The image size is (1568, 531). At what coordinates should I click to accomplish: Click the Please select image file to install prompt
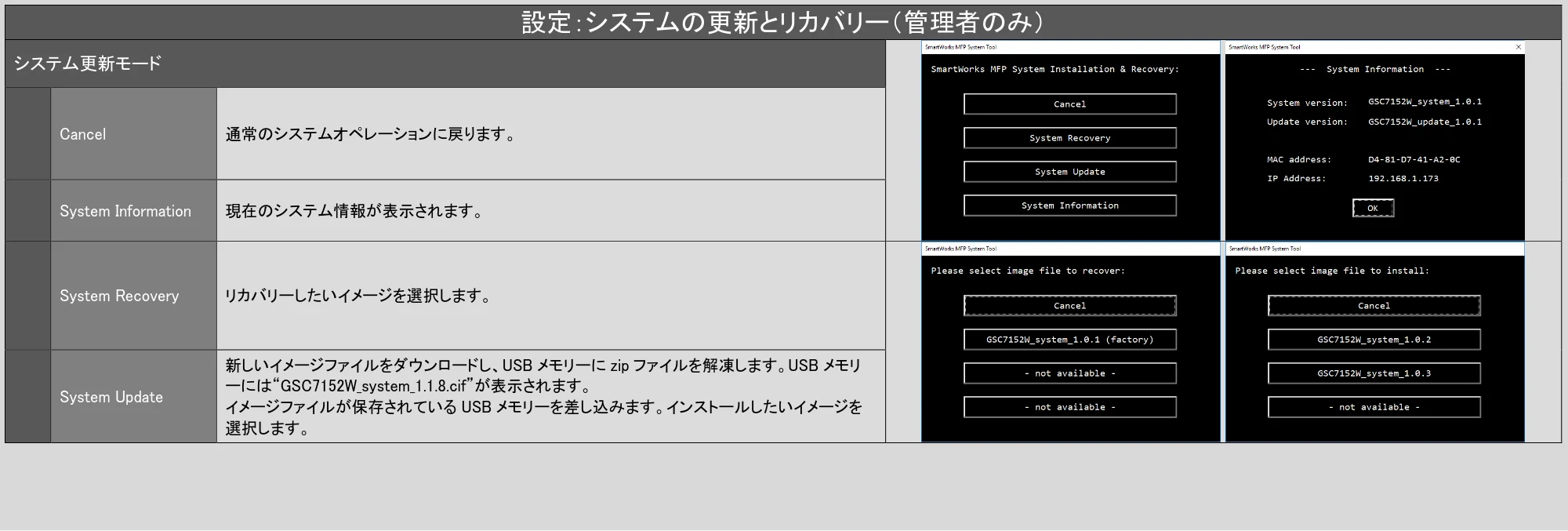pyautogui.click(x=1332, y=271)
